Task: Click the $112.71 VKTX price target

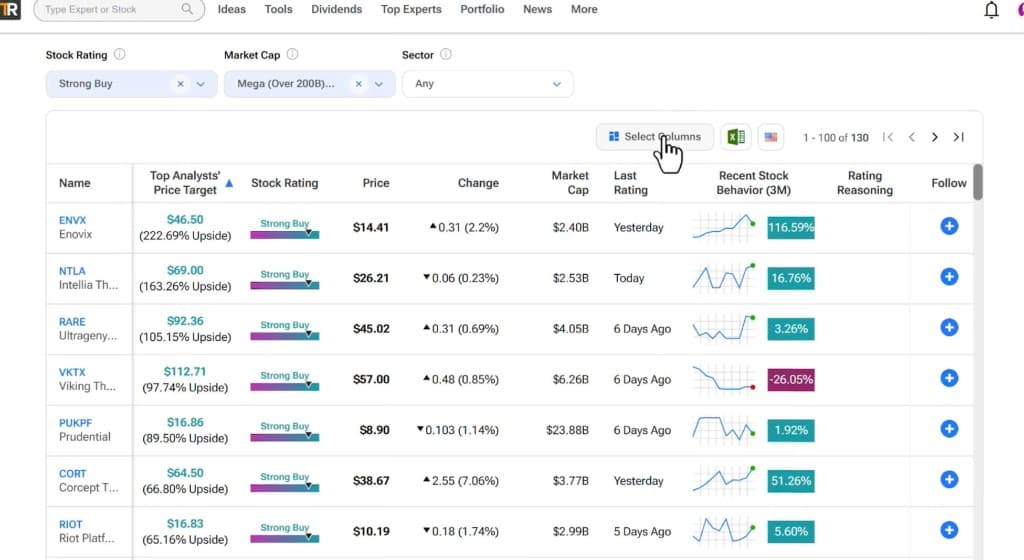Action: [x=185, y=371]
